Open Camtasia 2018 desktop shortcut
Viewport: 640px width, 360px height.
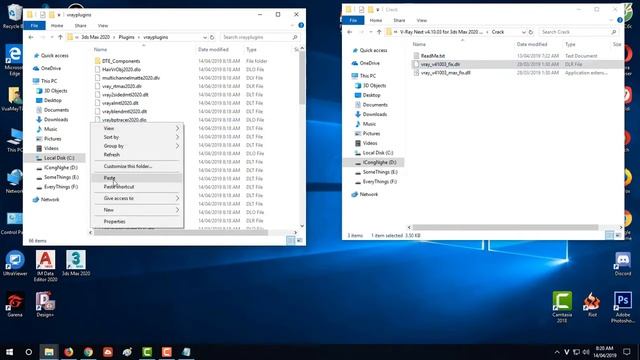pos(562,307)
